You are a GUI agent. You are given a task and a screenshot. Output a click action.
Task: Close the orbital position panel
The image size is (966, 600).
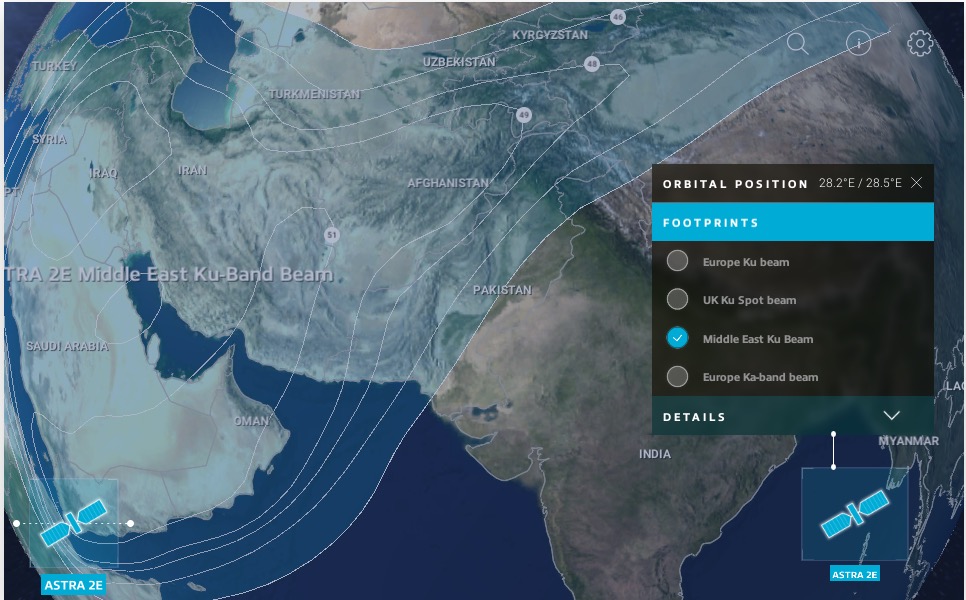coord(917,182)
